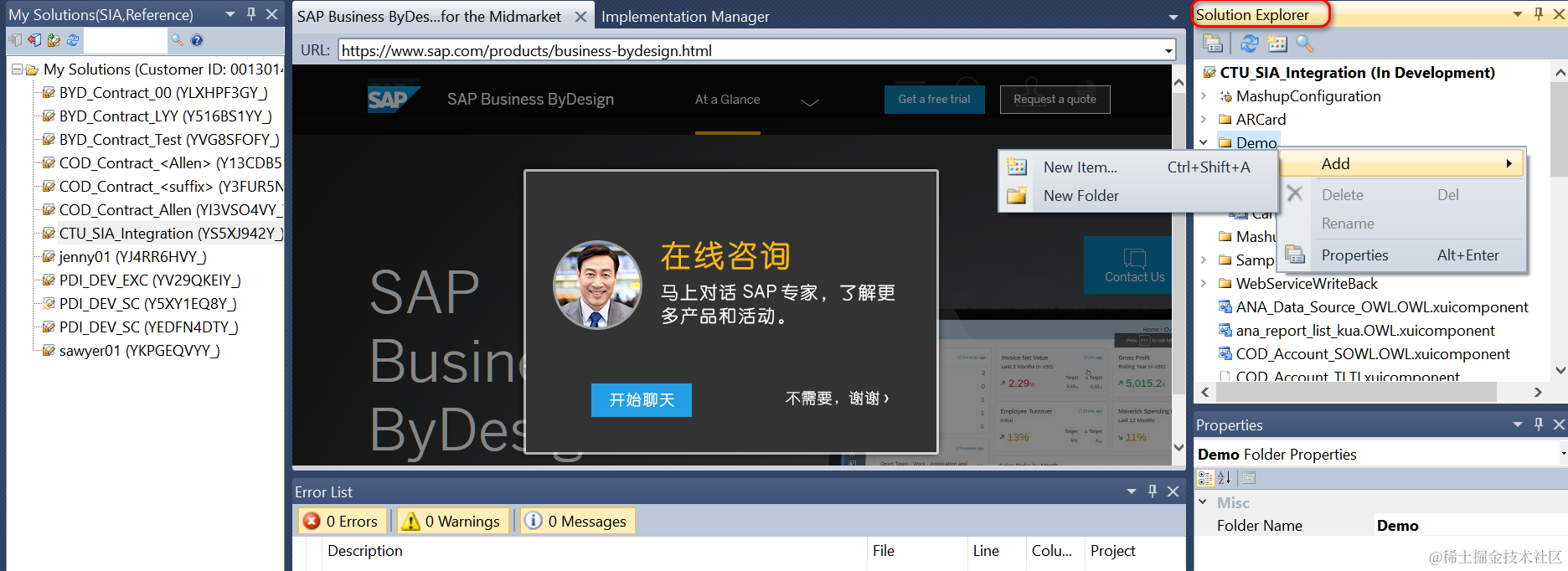This screenshot has width=1568, height=571.
Task: Open the URL address dropdown
Action: (1168, 51)
